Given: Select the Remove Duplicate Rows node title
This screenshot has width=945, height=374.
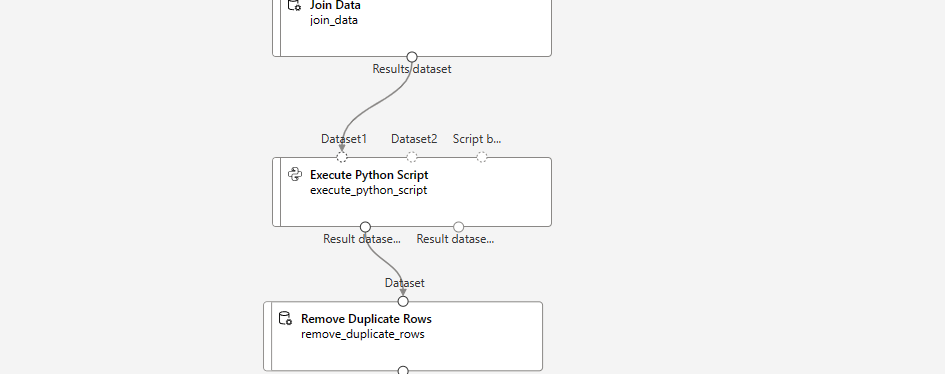Looking at the screenshot, I should pyautogui.click(x=366, y=319).
